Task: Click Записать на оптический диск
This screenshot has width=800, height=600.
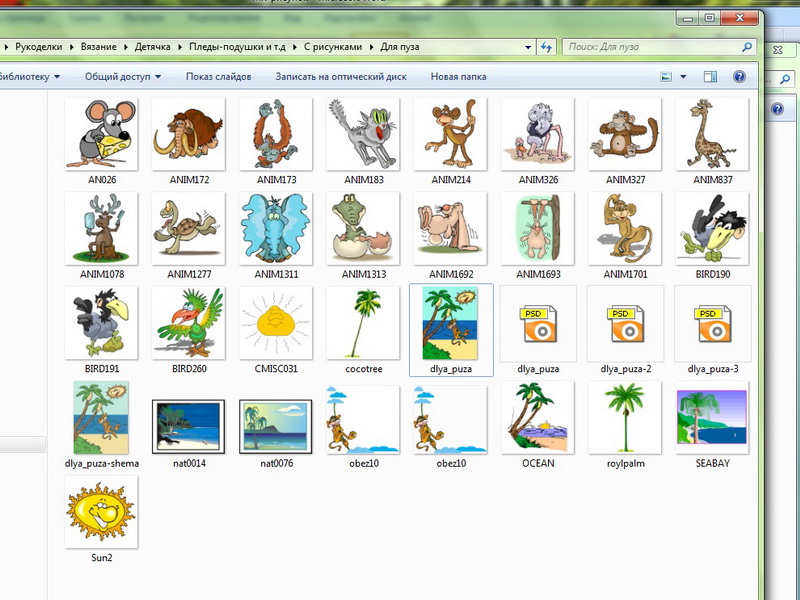Action: (x=341, y=77)
